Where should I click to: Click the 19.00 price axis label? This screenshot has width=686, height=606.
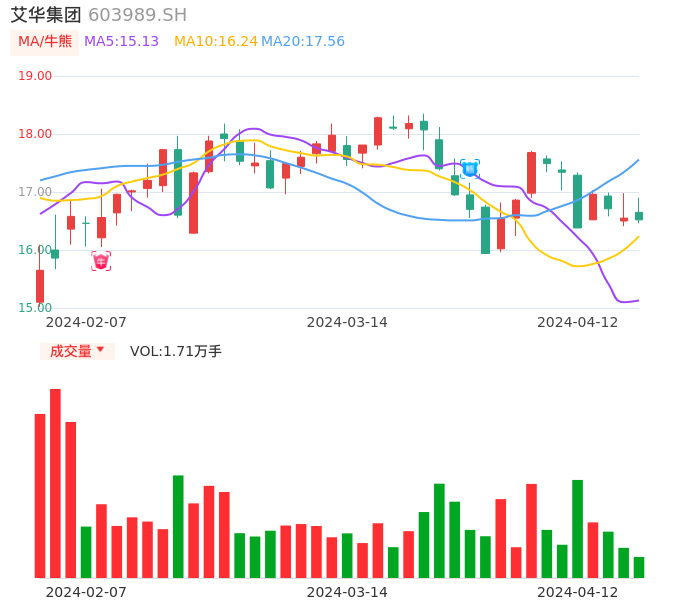[35, 76]
